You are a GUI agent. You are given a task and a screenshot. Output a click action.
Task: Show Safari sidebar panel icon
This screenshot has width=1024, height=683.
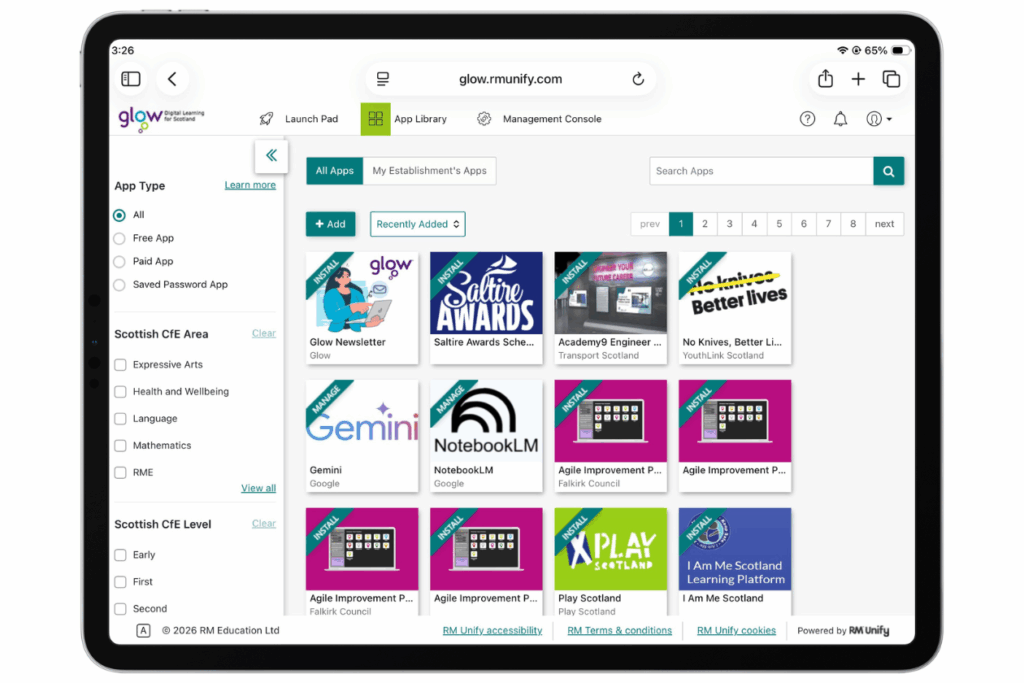tap(131, 79)
